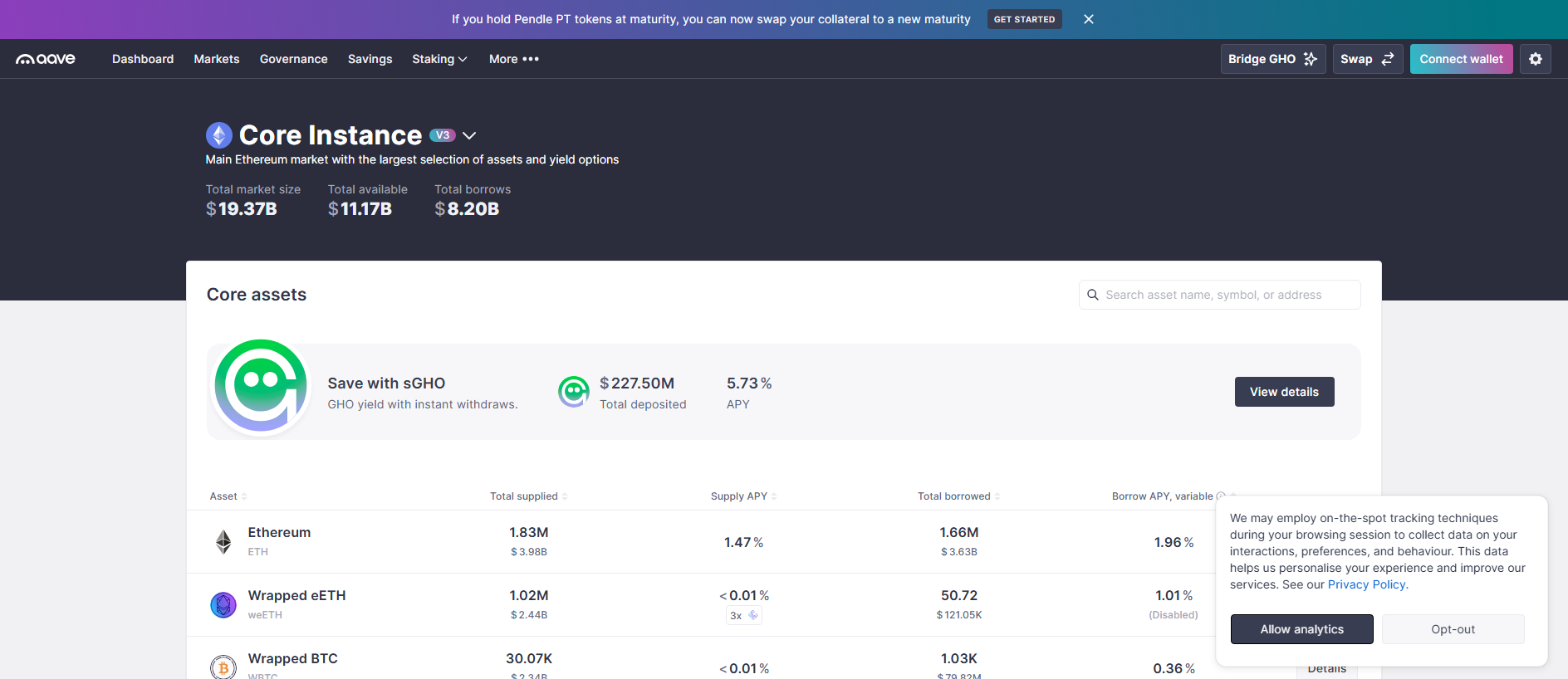This screenshot has height=679, width=1568.
Task: Expand the Core Instance market selector chevron
Action: pyautogui.click(x=469, y=135)
